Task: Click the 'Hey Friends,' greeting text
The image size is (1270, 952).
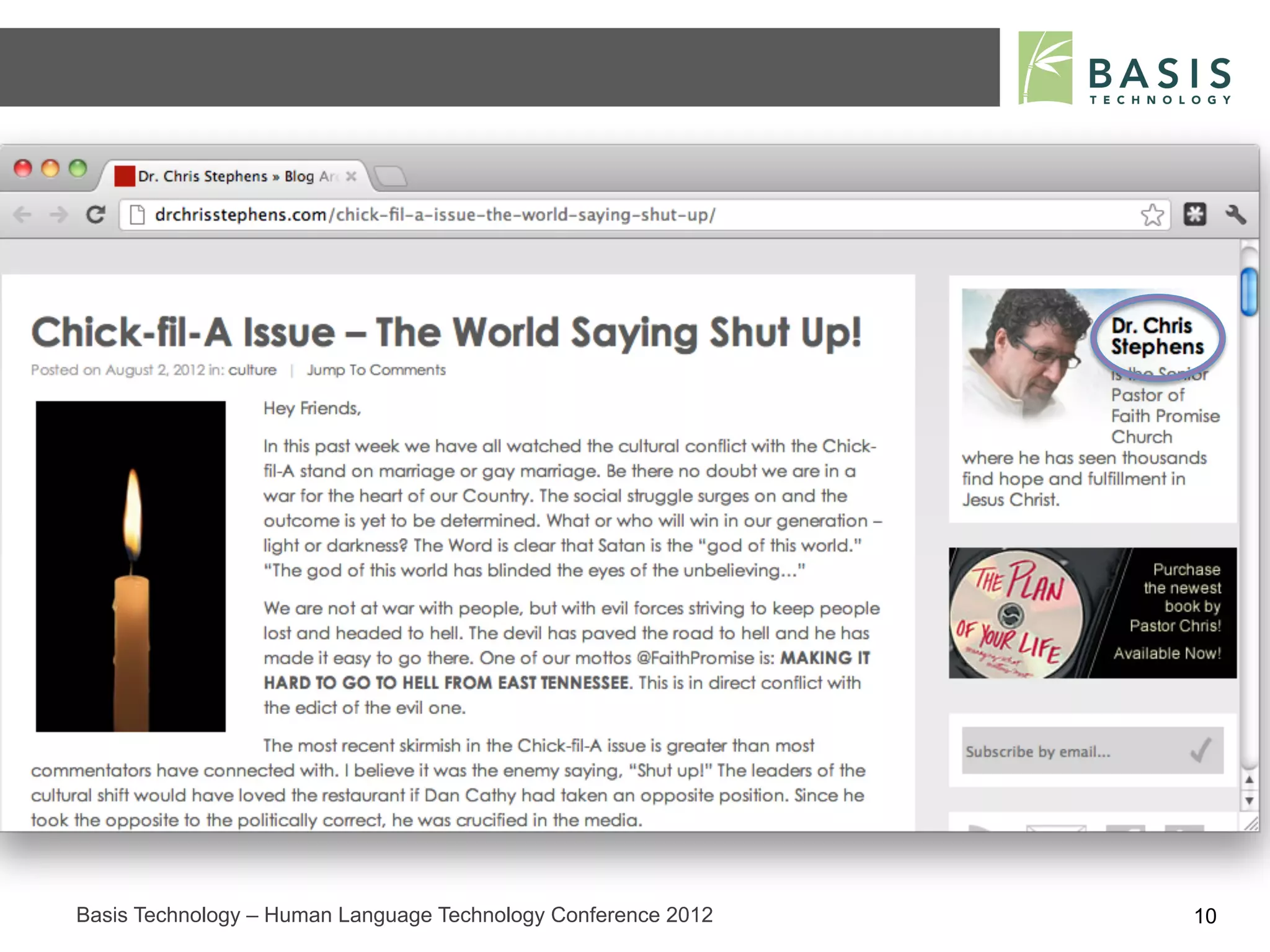Action: (x=312, y=408)
